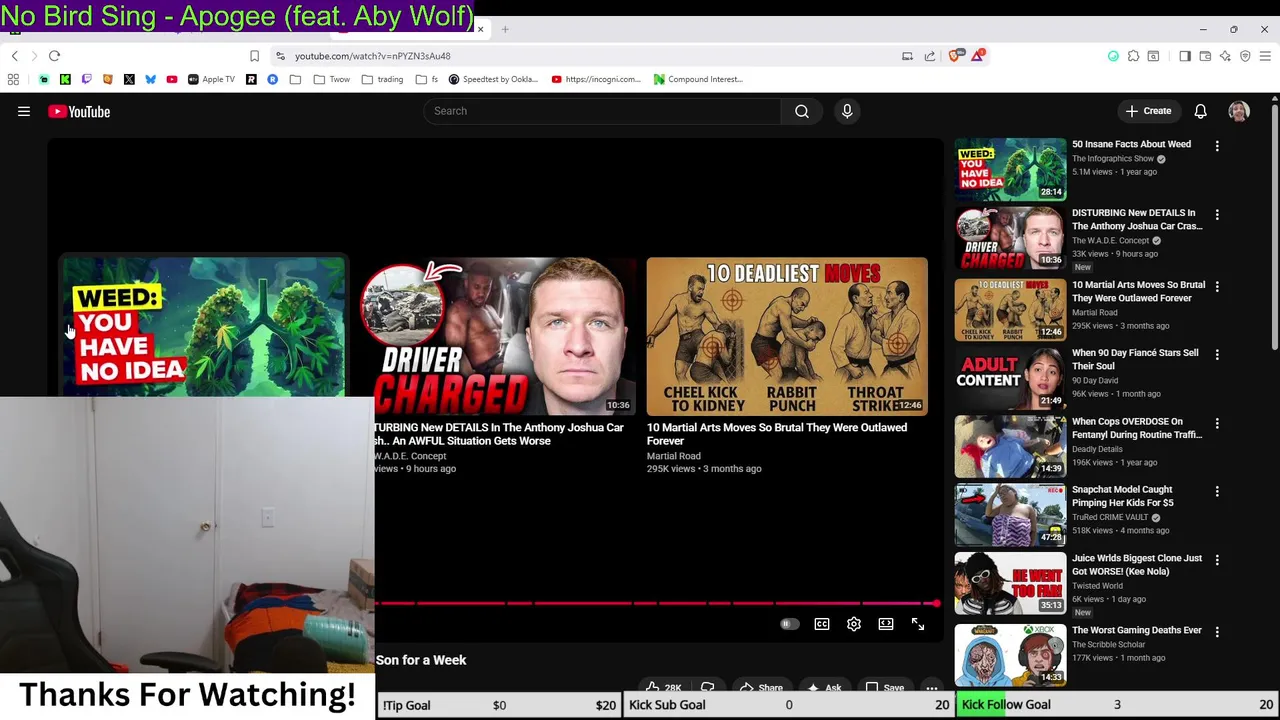Viewport: 1280px width, 720px height.
Task: Open sidebar thumbnail for 50 Insane Facts About Weed
Action: [1010, 169]
